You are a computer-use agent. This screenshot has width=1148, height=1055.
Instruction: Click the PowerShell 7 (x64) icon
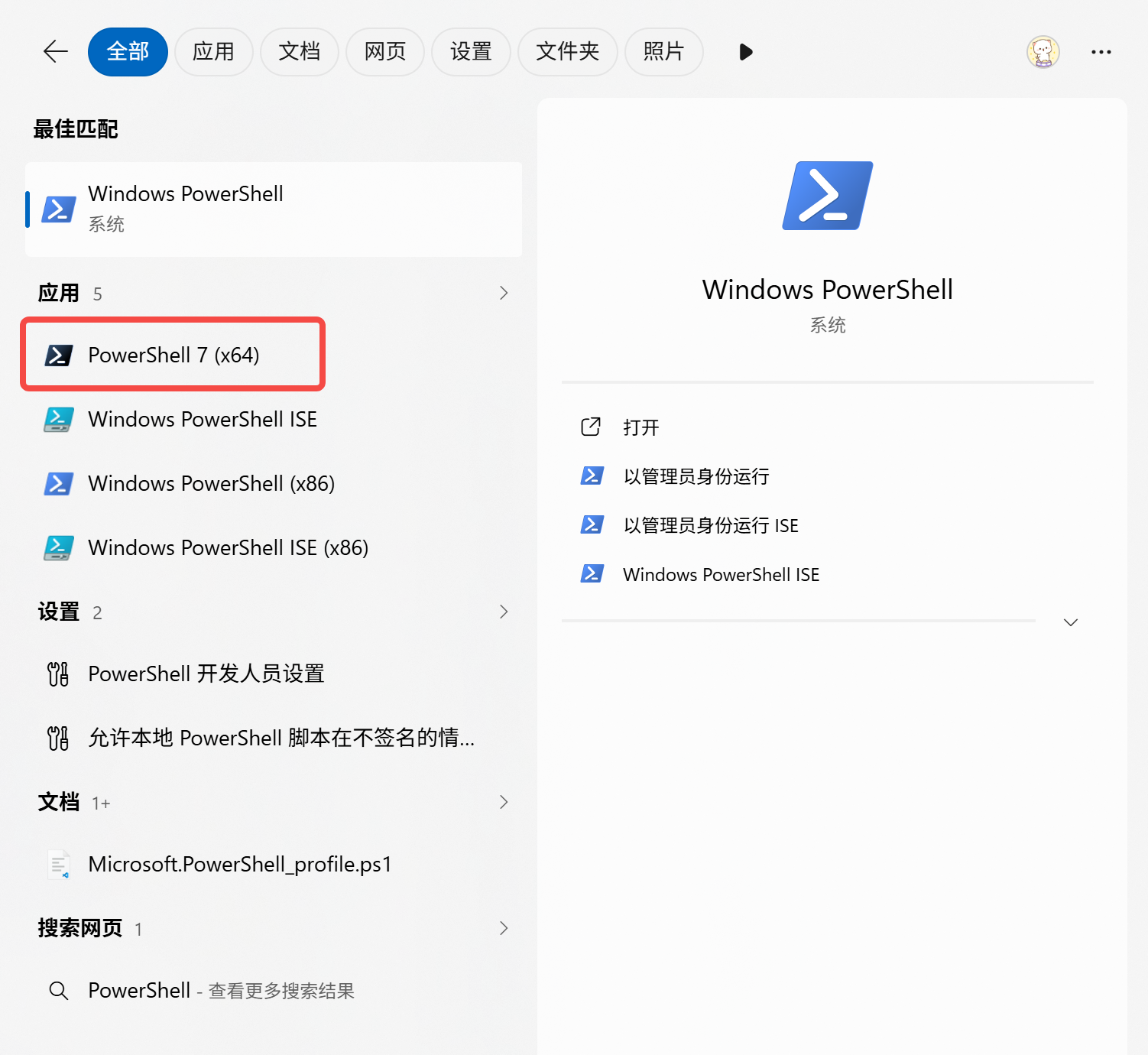(59, 355)
